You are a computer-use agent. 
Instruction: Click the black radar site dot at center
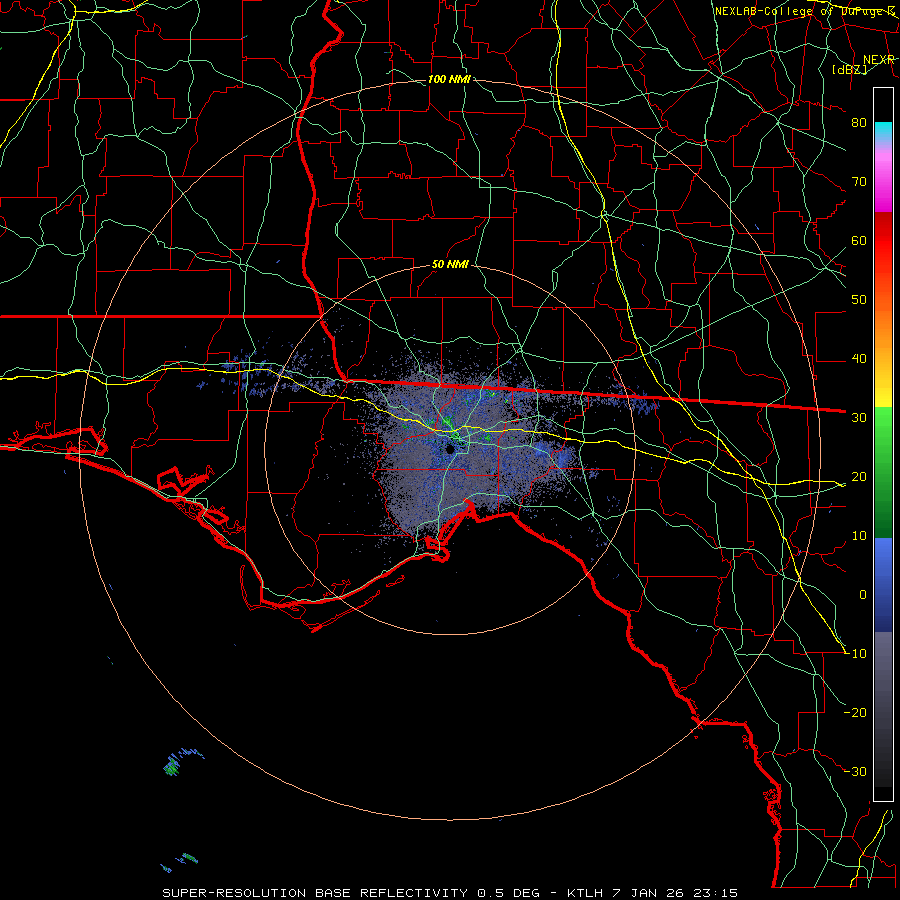tap(450, 449)
